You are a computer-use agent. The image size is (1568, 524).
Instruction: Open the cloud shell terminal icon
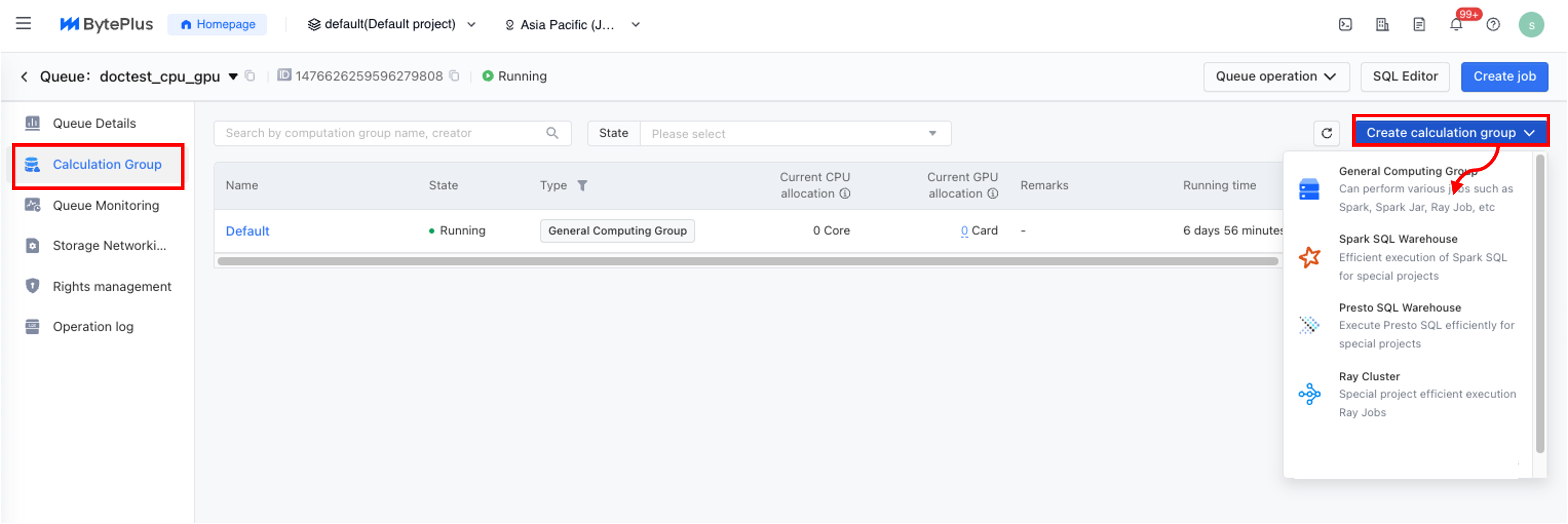tap(1345, 25)
